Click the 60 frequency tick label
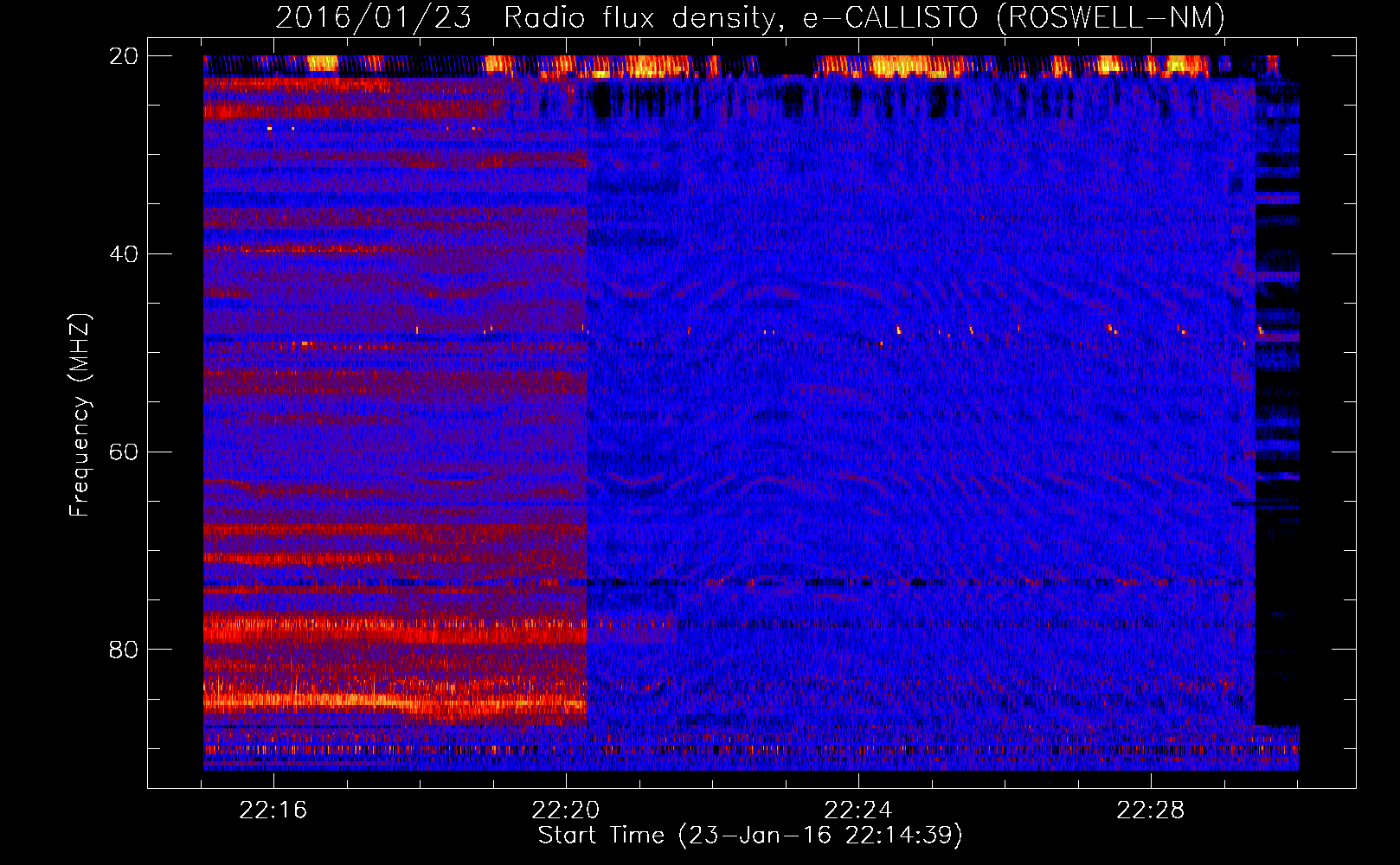 click(x=124, y=452)
